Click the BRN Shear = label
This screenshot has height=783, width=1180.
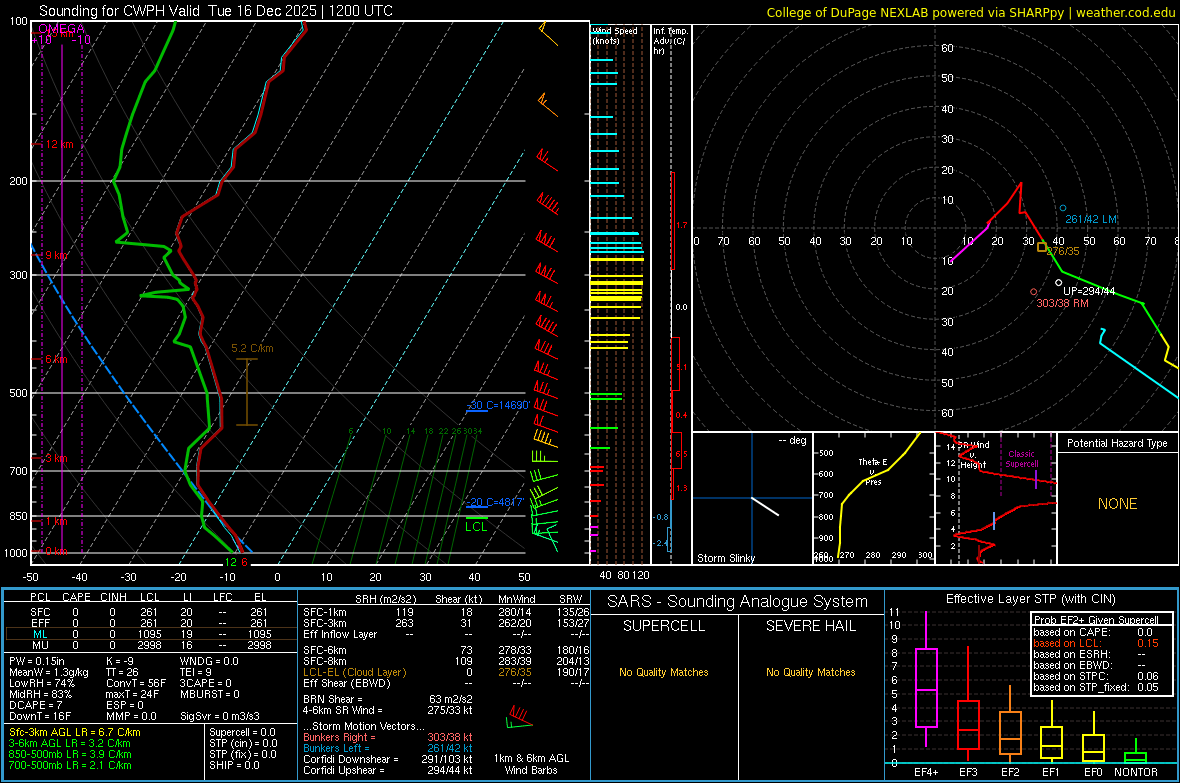pyautogui.click(x=333, y=699)
